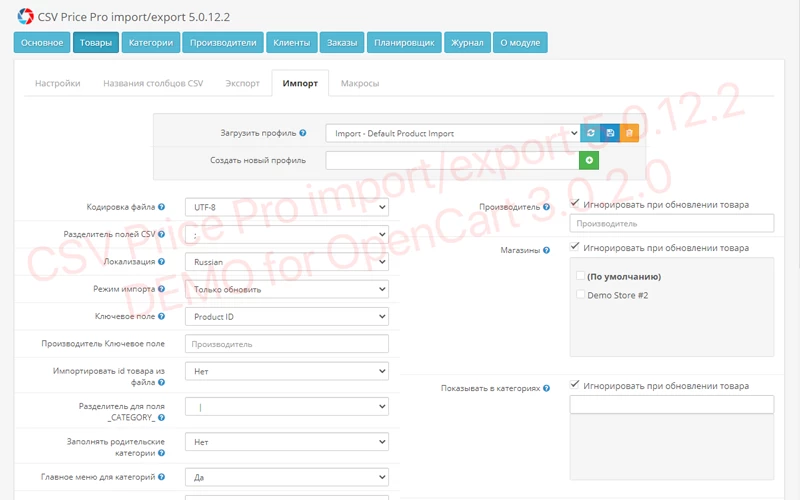Open the Кодировка файла UTF-8 dropdown
800x500 pixels.
[287, 207]
